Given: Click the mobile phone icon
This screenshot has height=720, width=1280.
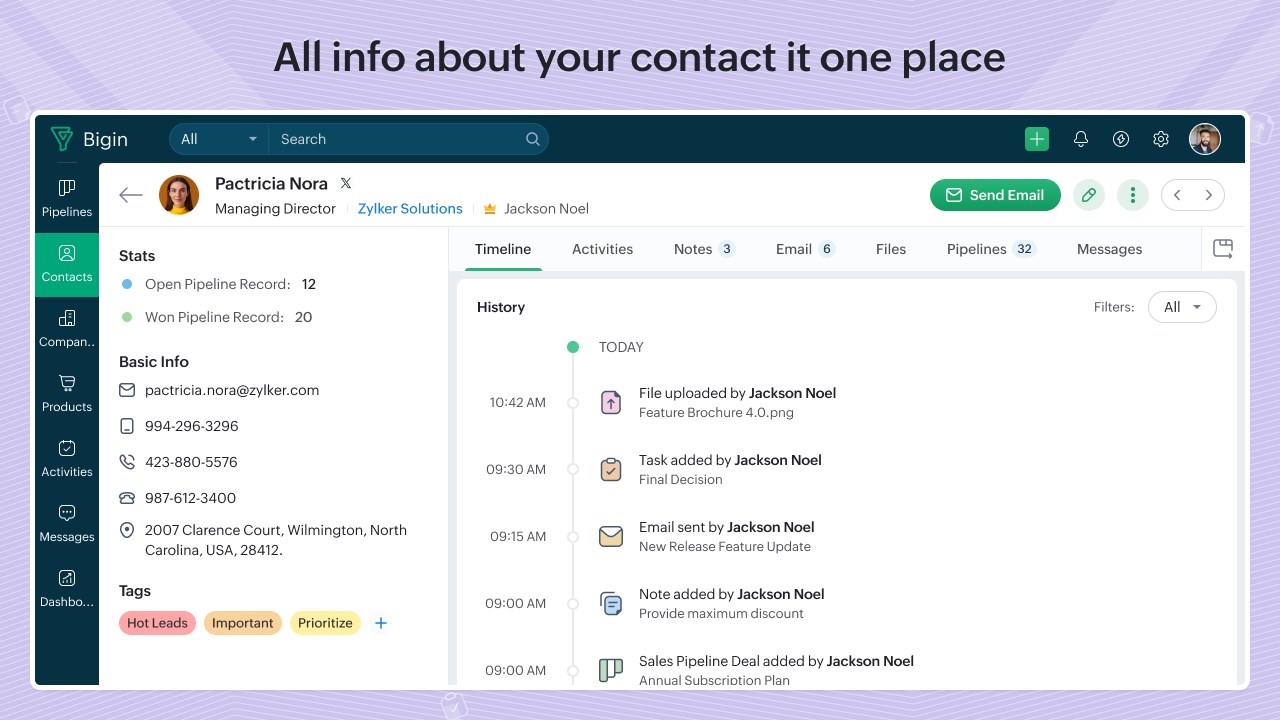Looking at the screenshot, I should coord(127,426).
